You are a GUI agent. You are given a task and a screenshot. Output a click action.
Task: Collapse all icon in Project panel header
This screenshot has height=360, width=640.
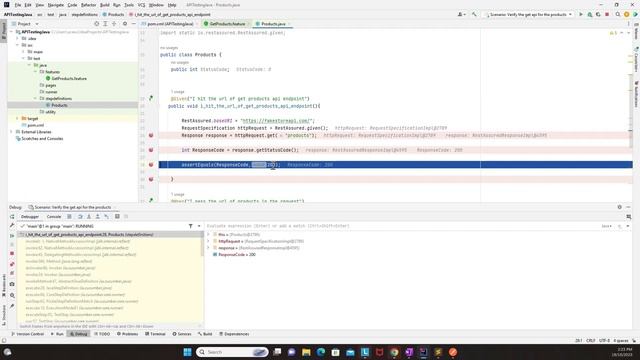pyautogui.click(x=114, y=24)
